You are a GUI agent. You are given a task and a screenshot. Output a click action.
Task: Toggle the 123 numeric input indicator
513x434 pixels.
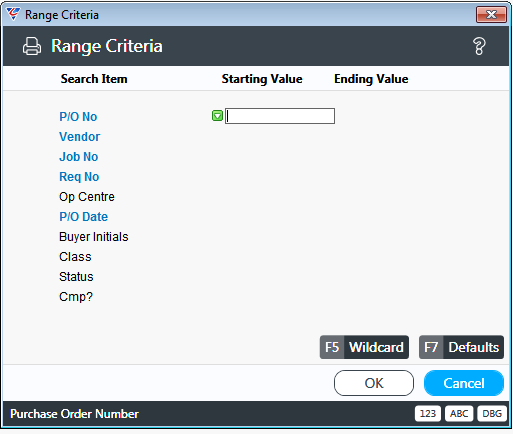[428, 414]
